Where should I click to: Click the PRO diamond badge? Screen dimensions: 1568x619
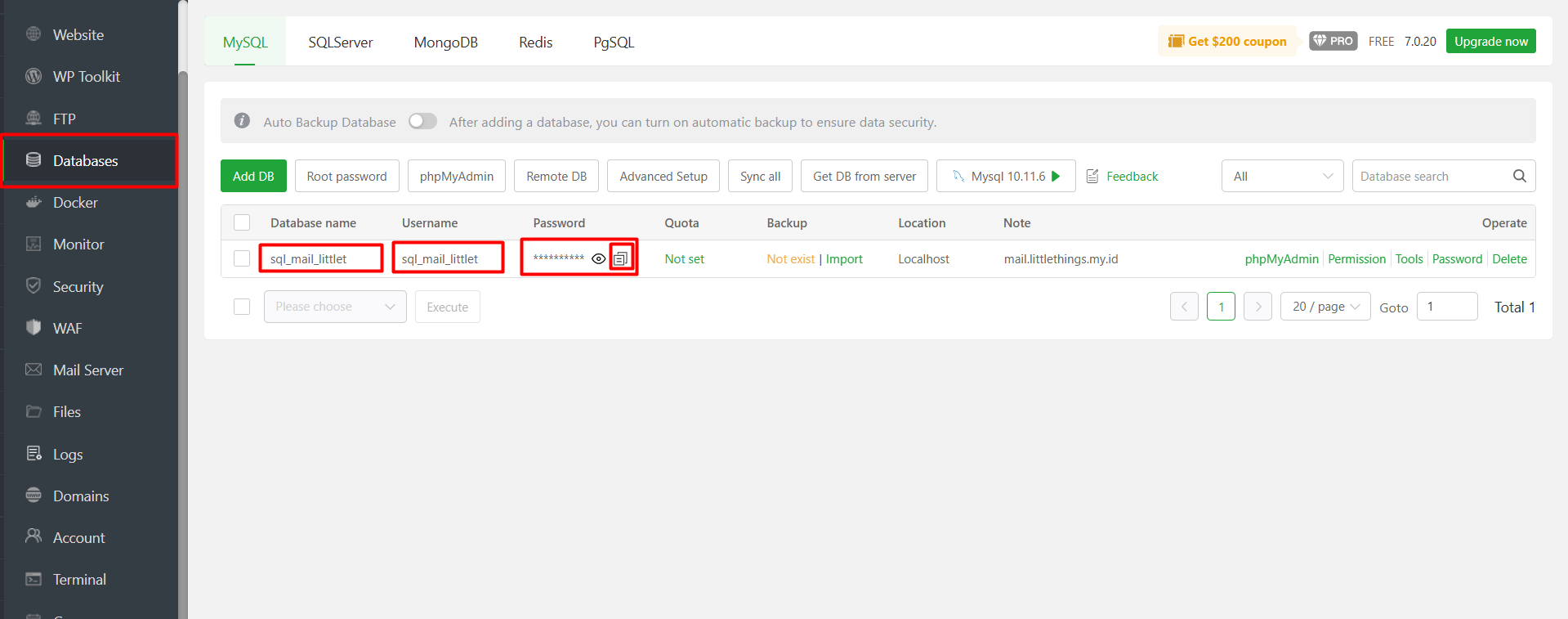point(1333,41)
